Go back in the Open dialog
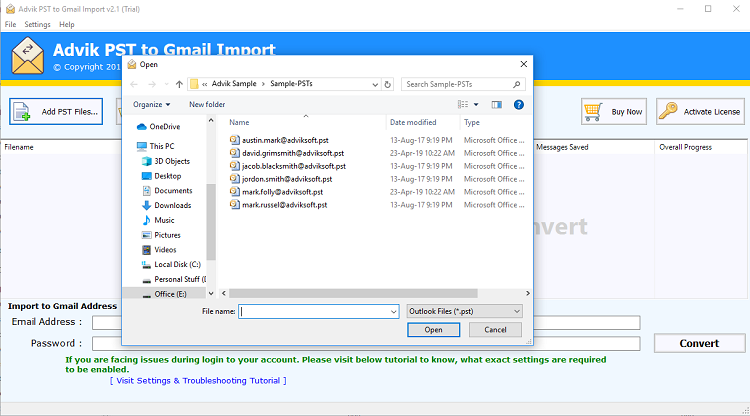 click(x=134, y=84)
